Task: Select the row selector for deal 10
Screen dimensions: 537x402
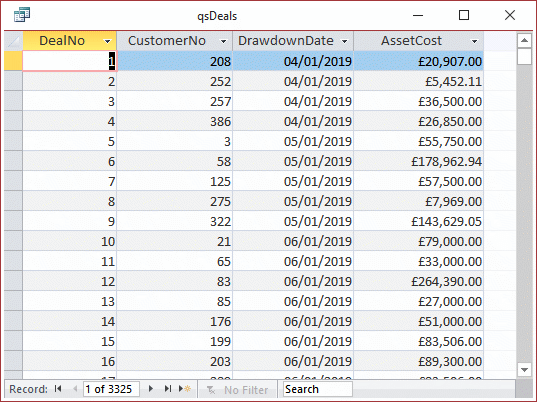Action: 13,241
